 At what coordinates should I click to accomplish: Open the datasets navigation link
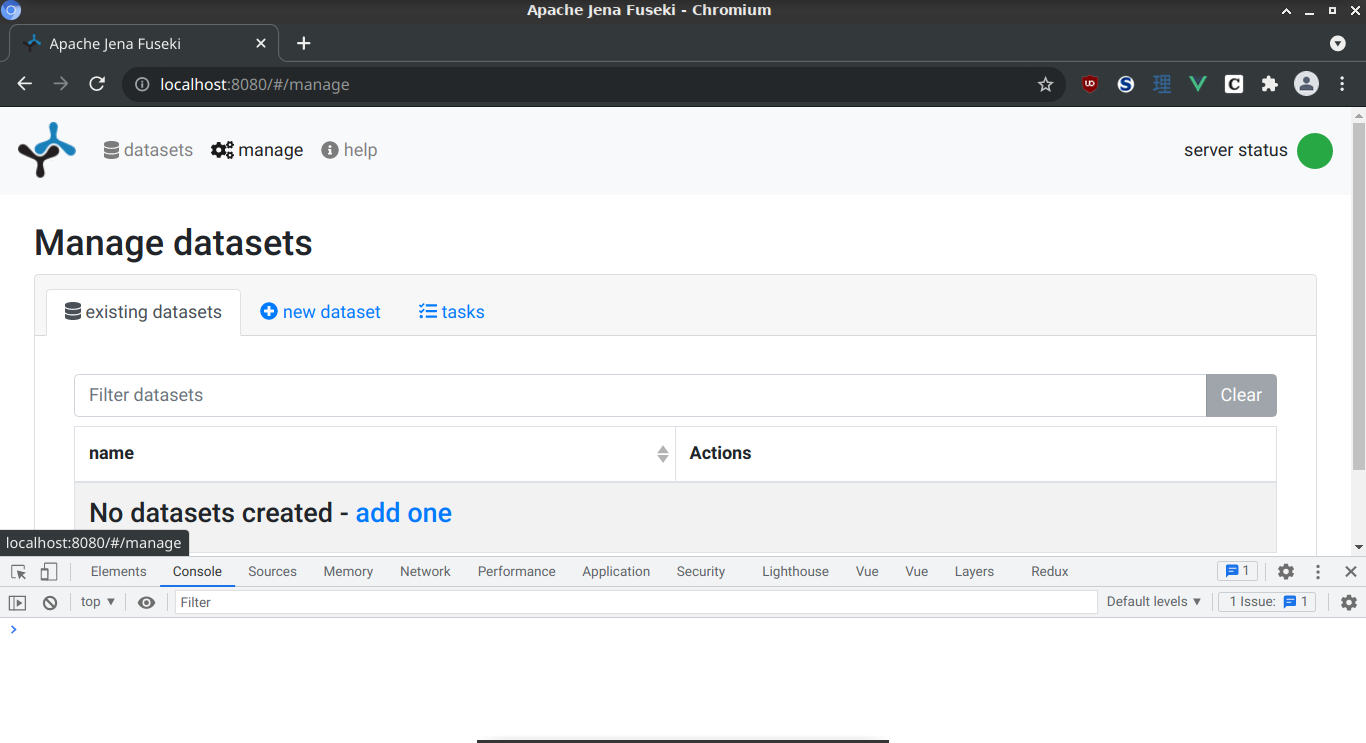[148, 150]
